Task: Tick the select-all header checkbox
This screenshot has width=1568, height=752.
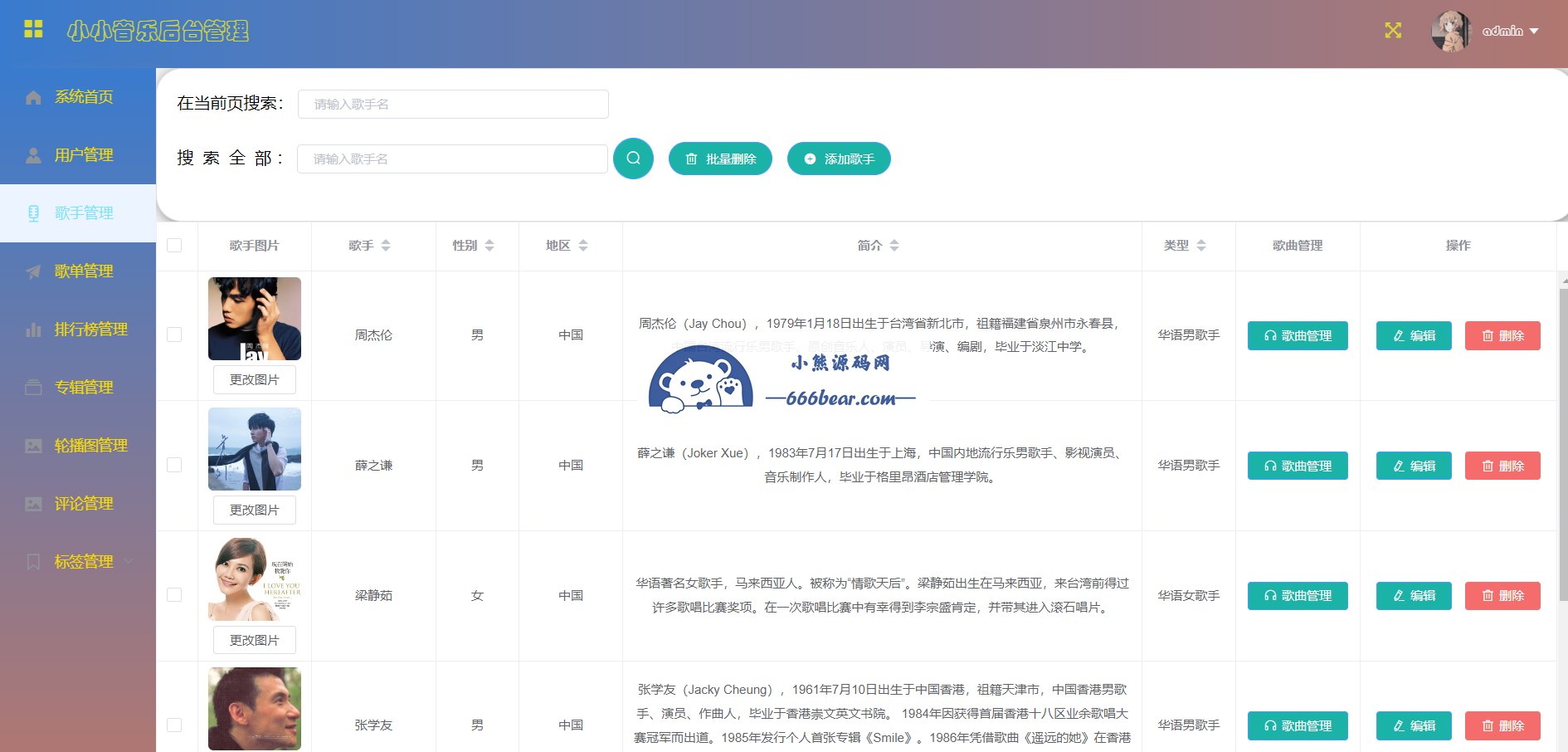Action: [x=174, y=246]
